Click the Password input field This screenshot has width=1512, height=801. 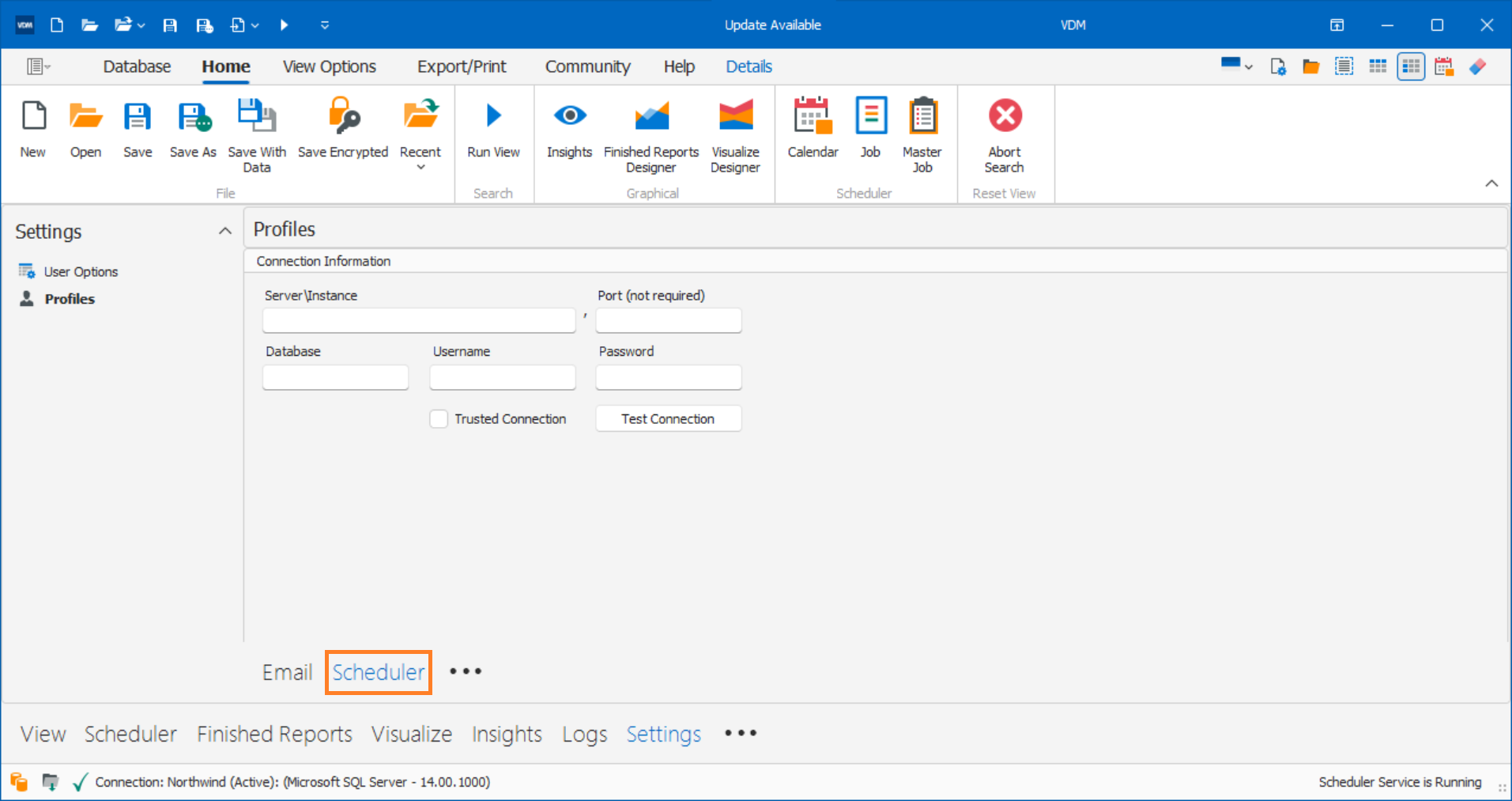(x=669, y=377)
